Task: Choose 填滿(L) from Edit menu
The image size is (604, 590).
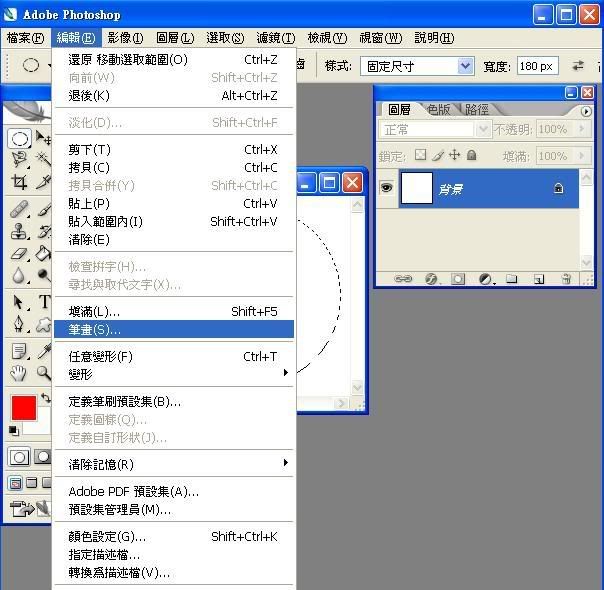Action: (174, 311)
